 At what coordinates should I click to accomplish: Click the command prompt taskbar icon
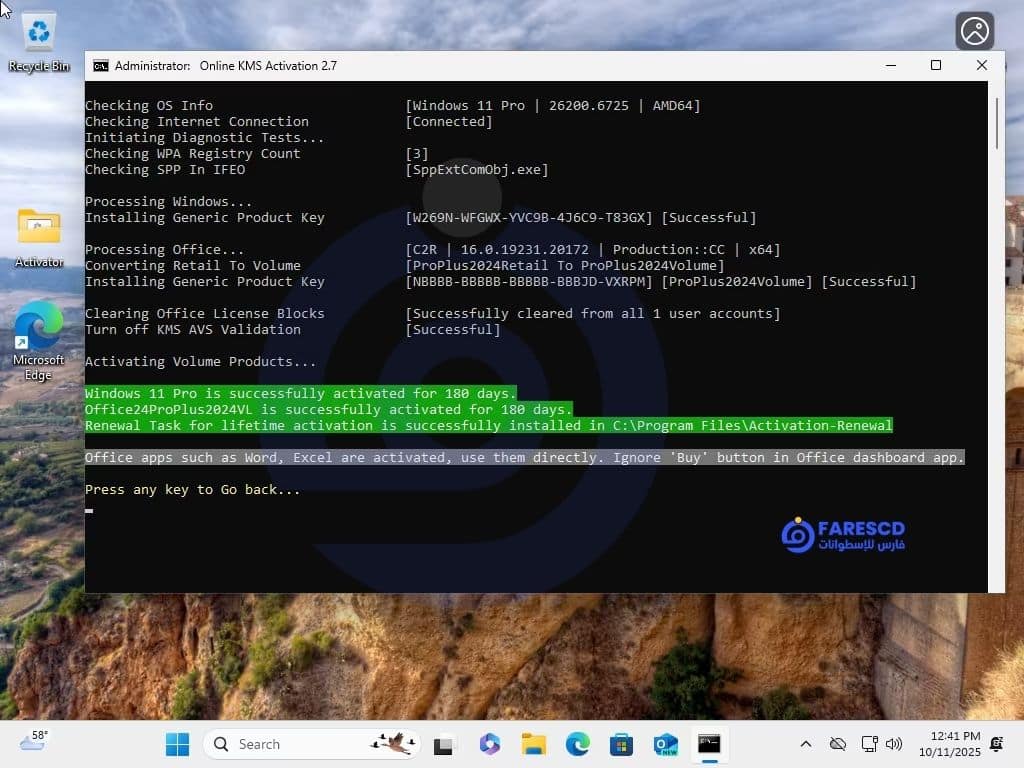709,744
